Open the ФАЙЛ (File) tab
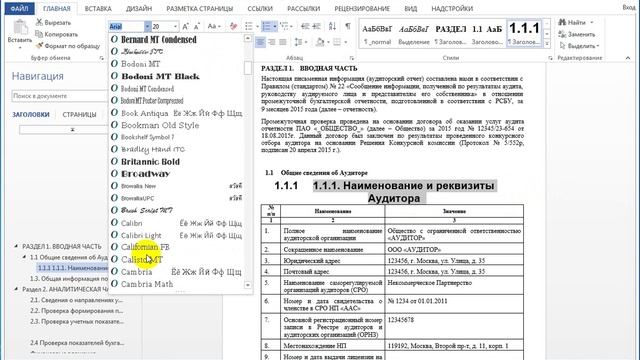Viewport: 640px width, 360px height. pyautogui.click(x=19, y=9)
